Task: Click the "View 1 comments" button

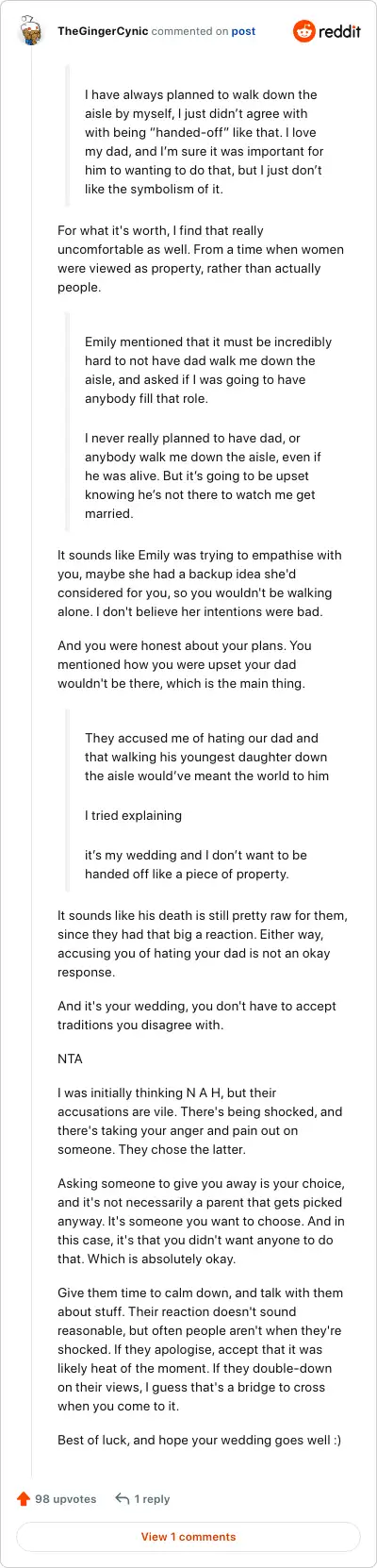Action: click(188, 1537)
